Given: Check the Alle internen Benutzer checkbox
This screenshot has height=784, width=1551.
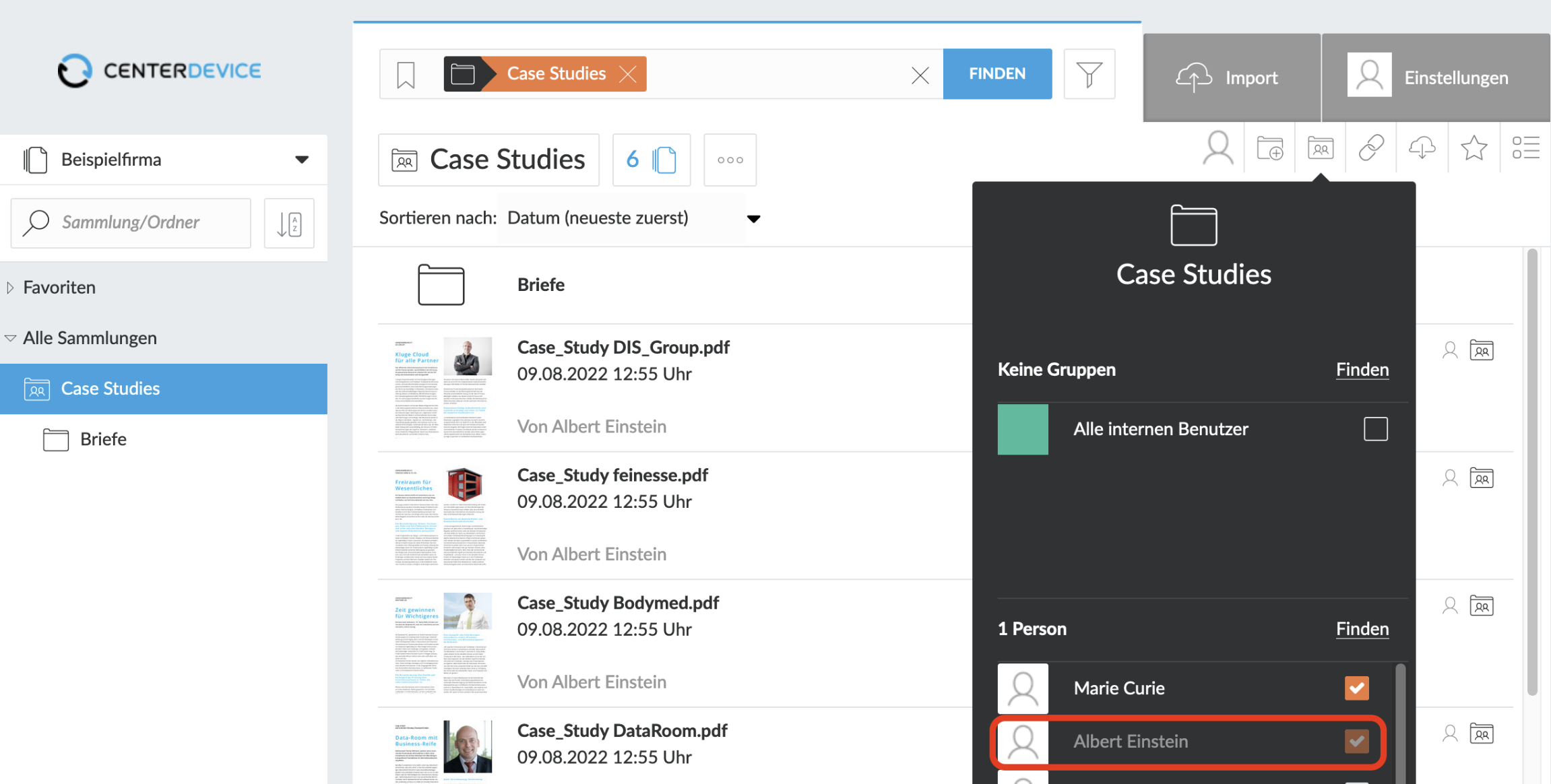Looking at the screenshot, I should [x=1375, y=429].
